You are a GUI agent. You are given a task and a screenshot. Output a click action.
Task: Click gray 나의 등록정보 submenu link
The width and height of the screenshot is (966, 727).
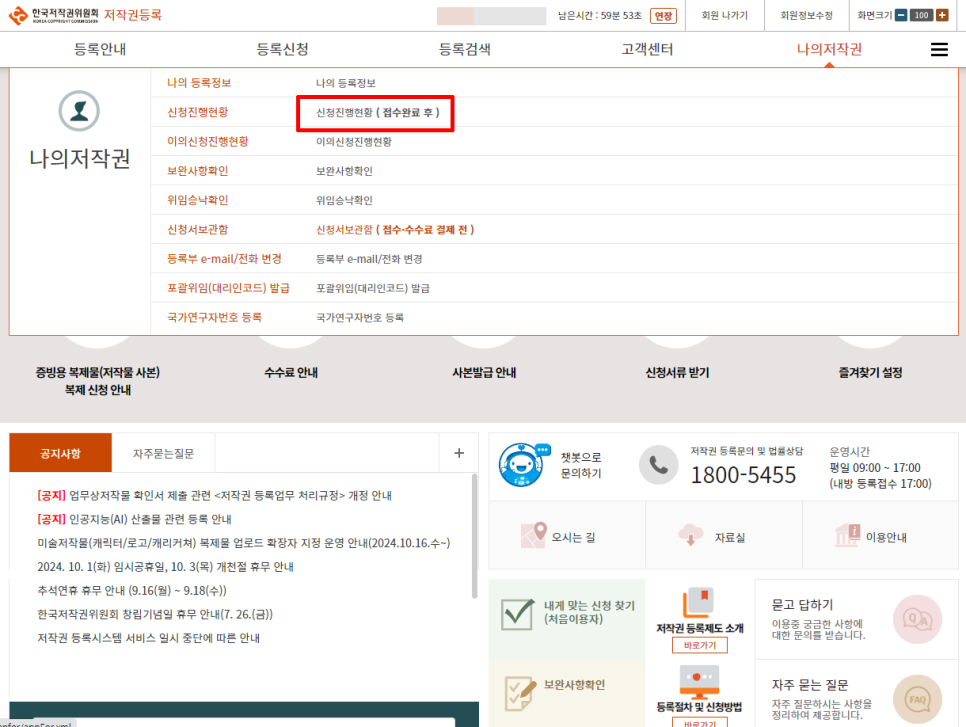pyautogui.click(x=346, y=83)
